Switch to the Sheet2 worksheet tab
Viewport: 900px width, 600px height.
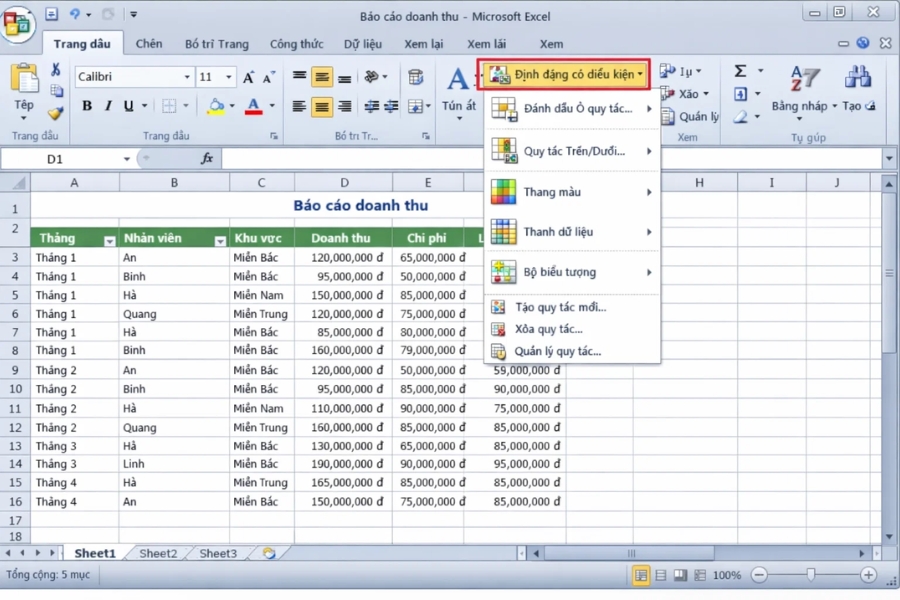157,553
